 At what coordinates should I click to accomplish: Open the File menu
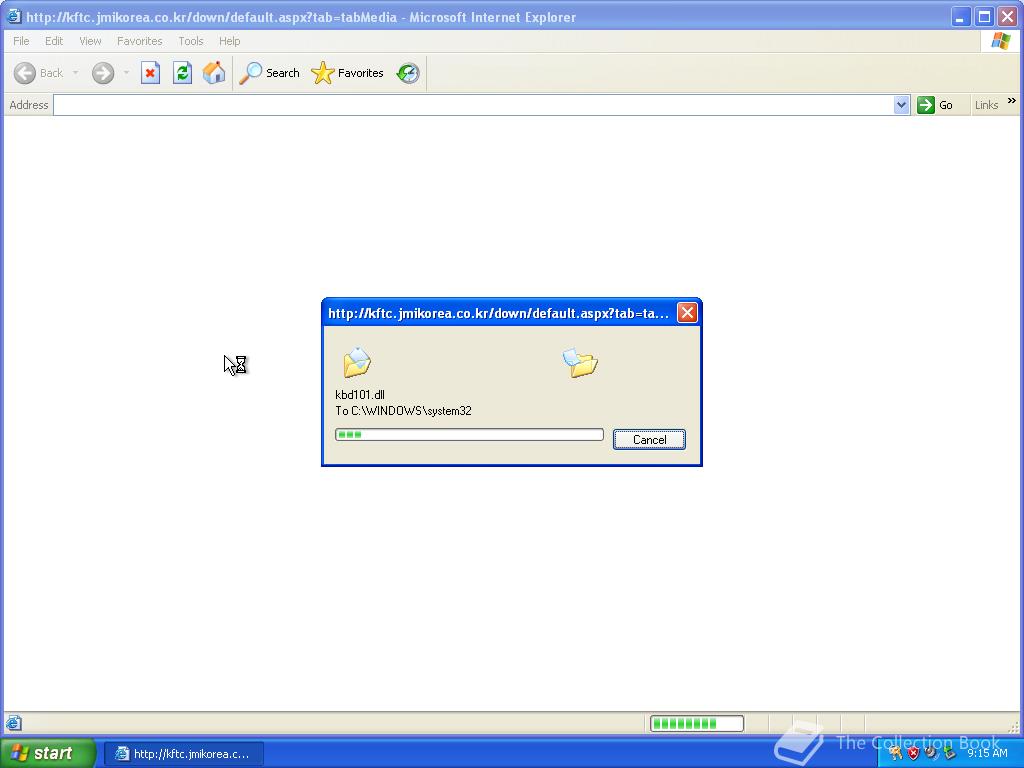click(21, 41)
